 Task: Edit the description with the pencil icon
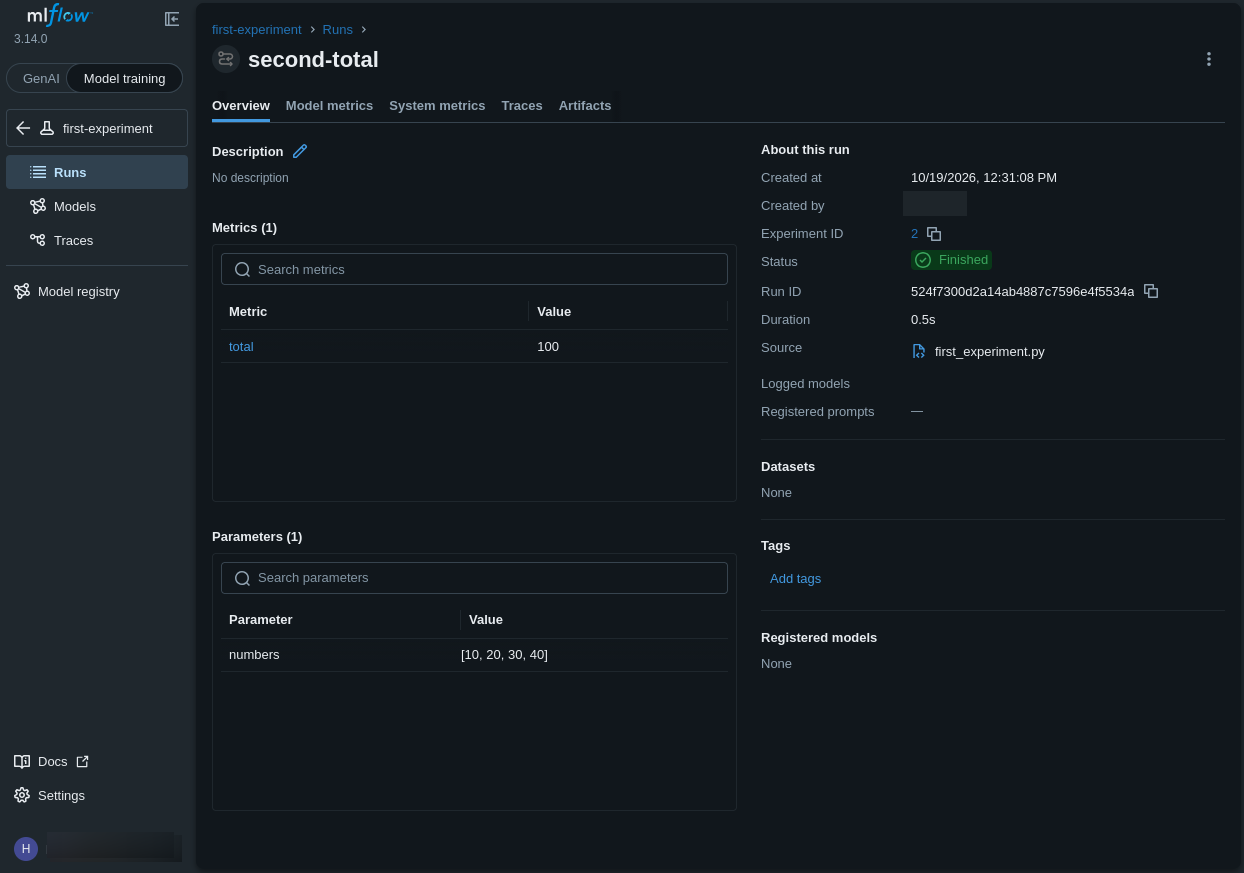(x=300, y=151)
